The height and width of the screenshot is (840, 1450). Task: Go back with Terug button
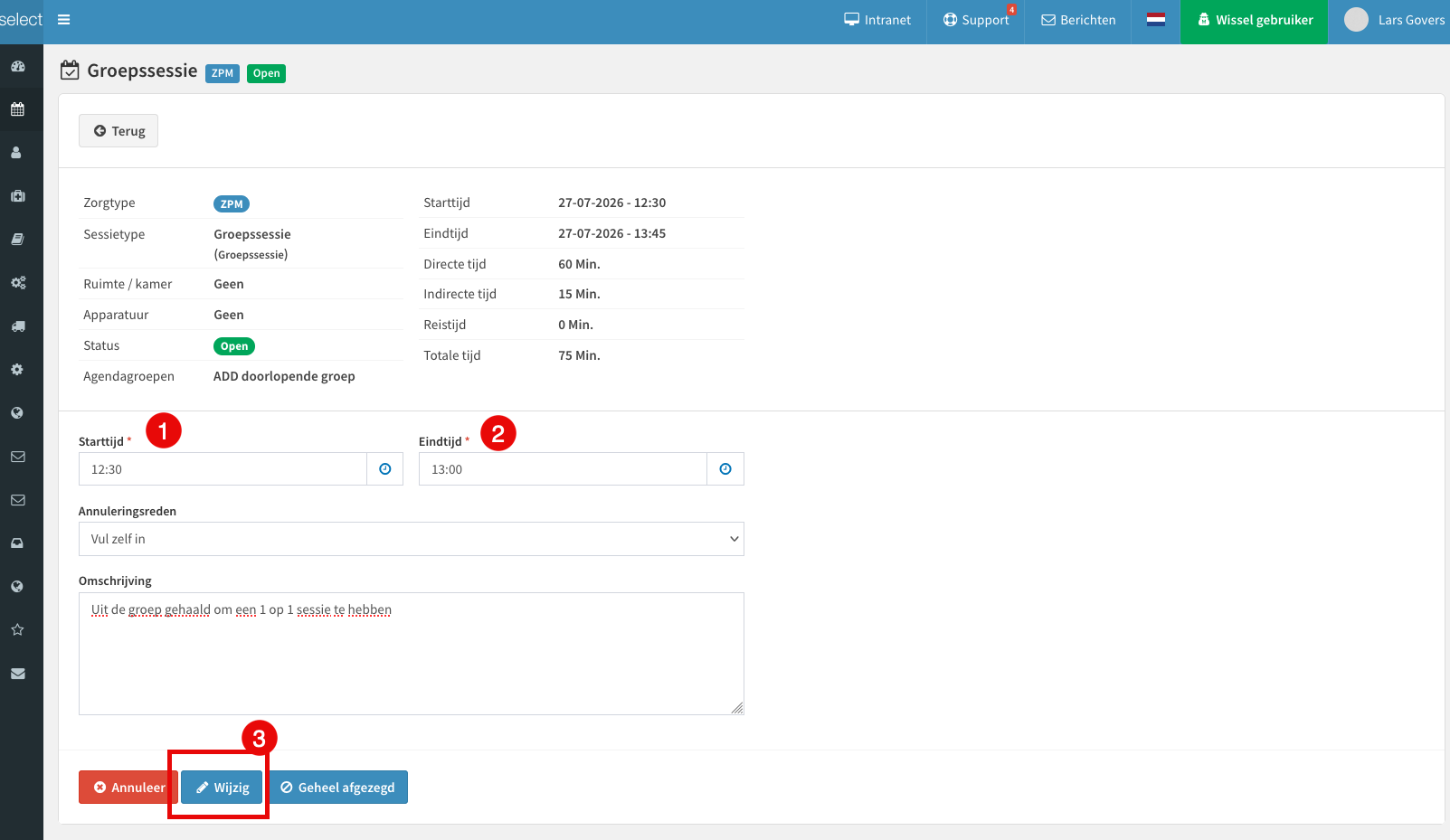[x=118, y=131]
